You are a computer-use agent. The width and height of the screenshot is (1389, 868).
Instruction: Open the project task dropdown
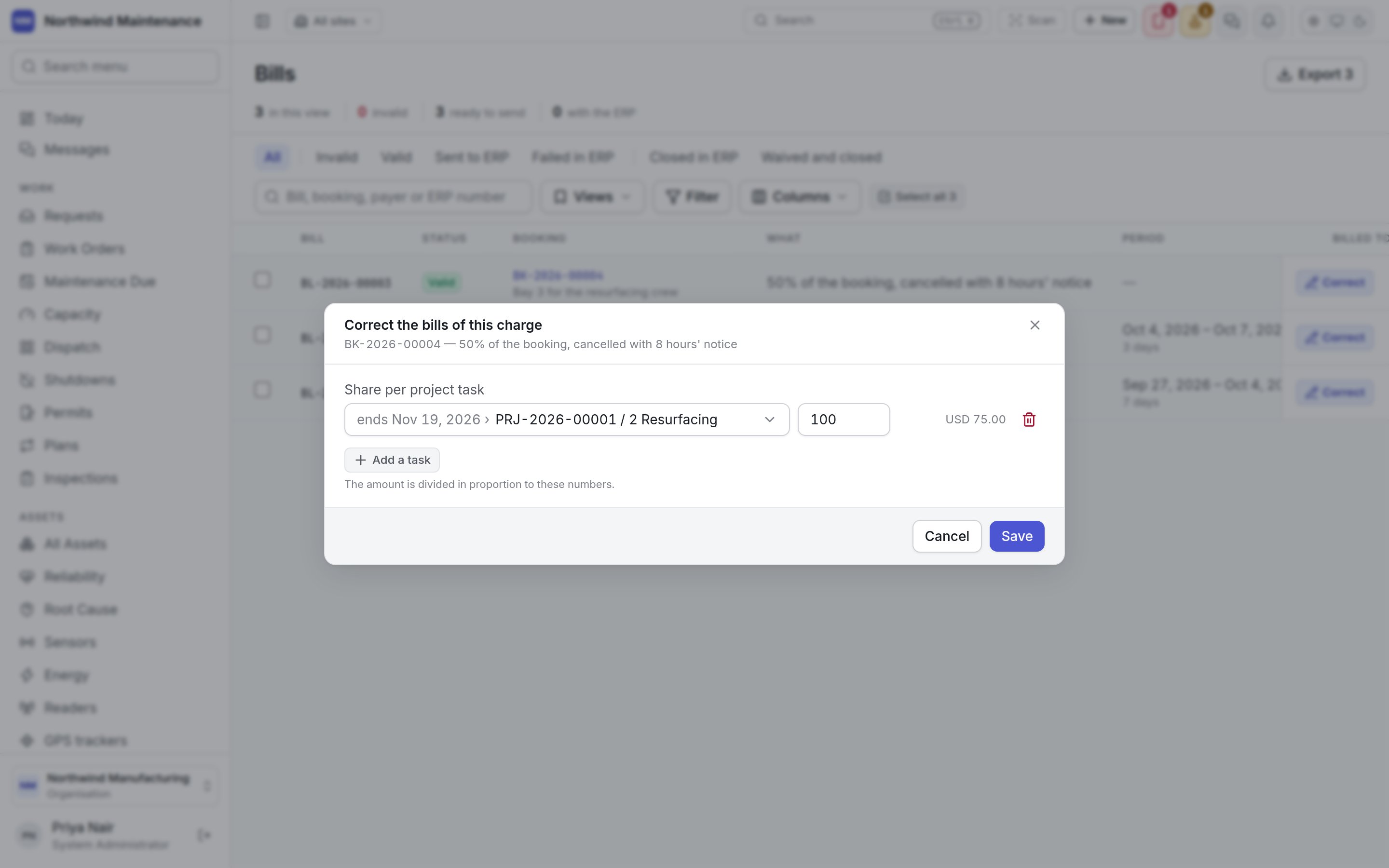coord(567,420)
